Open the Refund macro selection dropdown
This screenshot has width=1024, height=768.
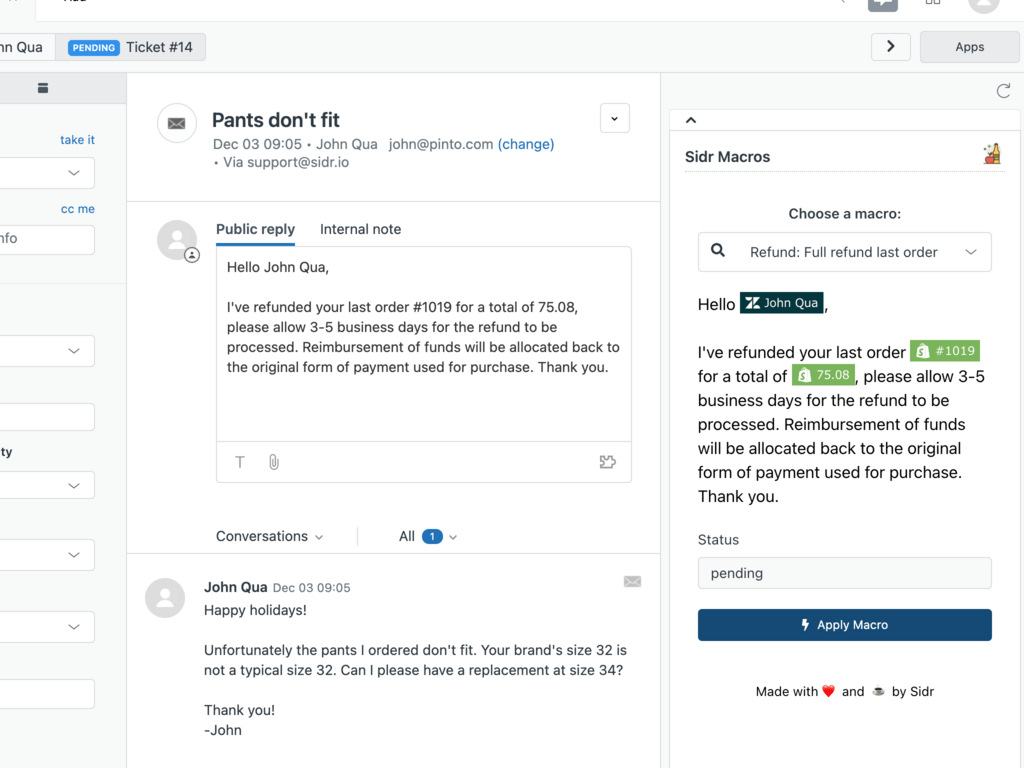click(x=844, y=252)
